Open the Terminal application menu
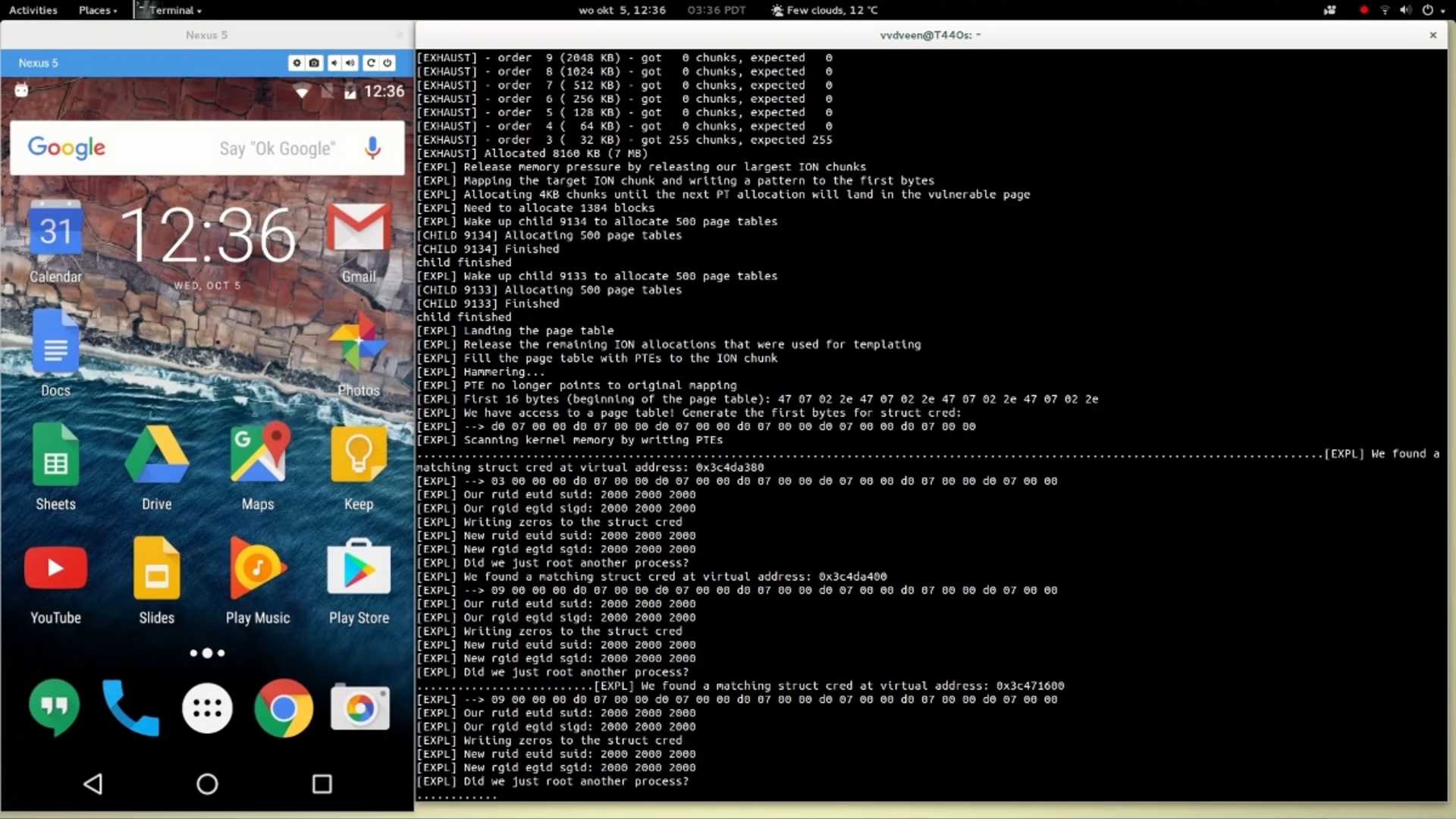This screenshot has height=819, width=1456. click(x=169, y=10)
